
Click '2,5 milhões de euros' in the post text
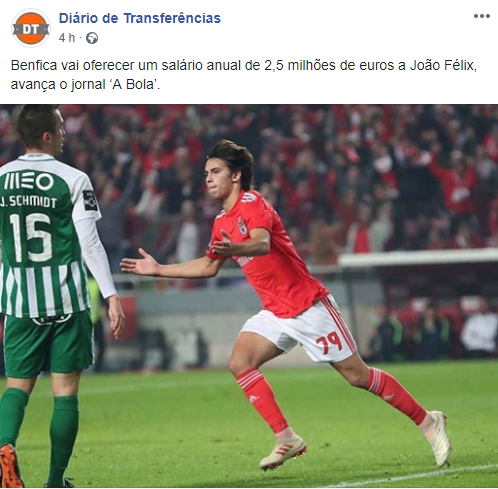coord(330,65)
